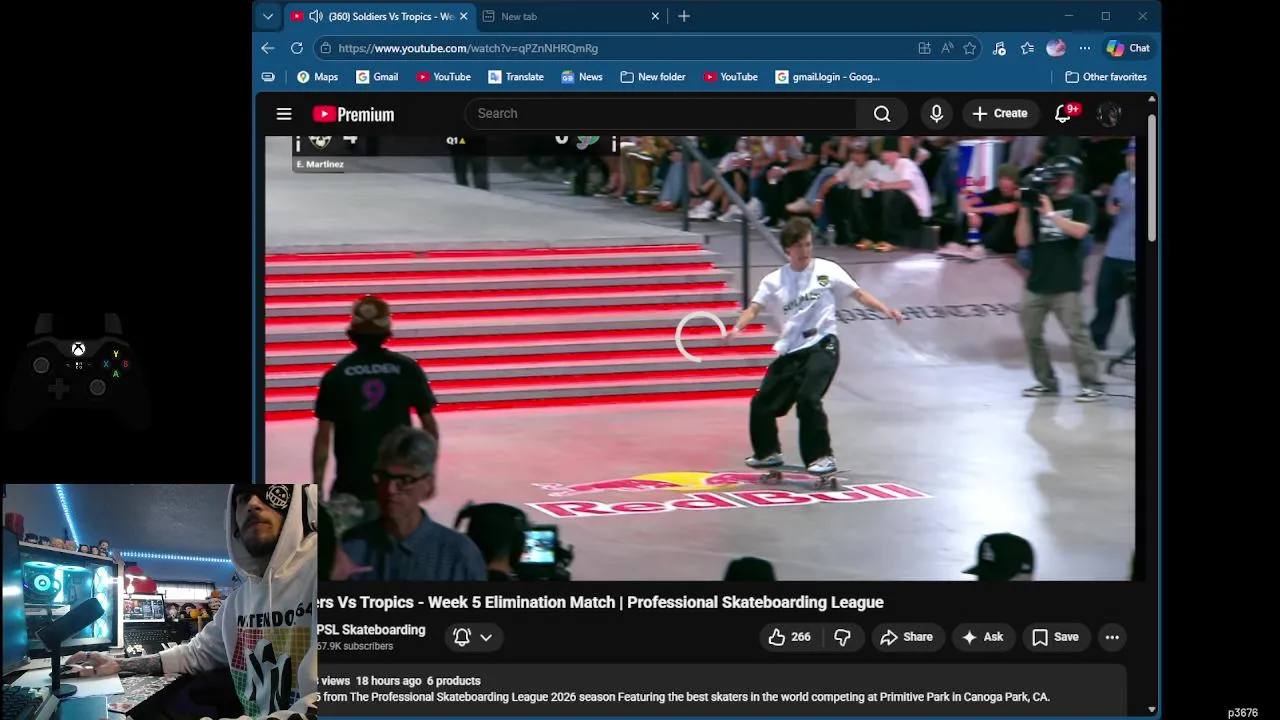
Task: Click the 18 hours ago text
Action: pyautogui.click(x=389, y=681)
